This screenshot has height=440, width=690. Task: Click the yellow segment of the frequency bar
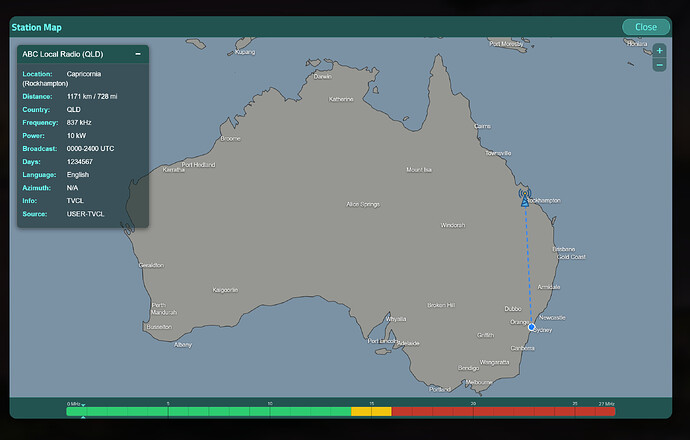click(370, 411)
